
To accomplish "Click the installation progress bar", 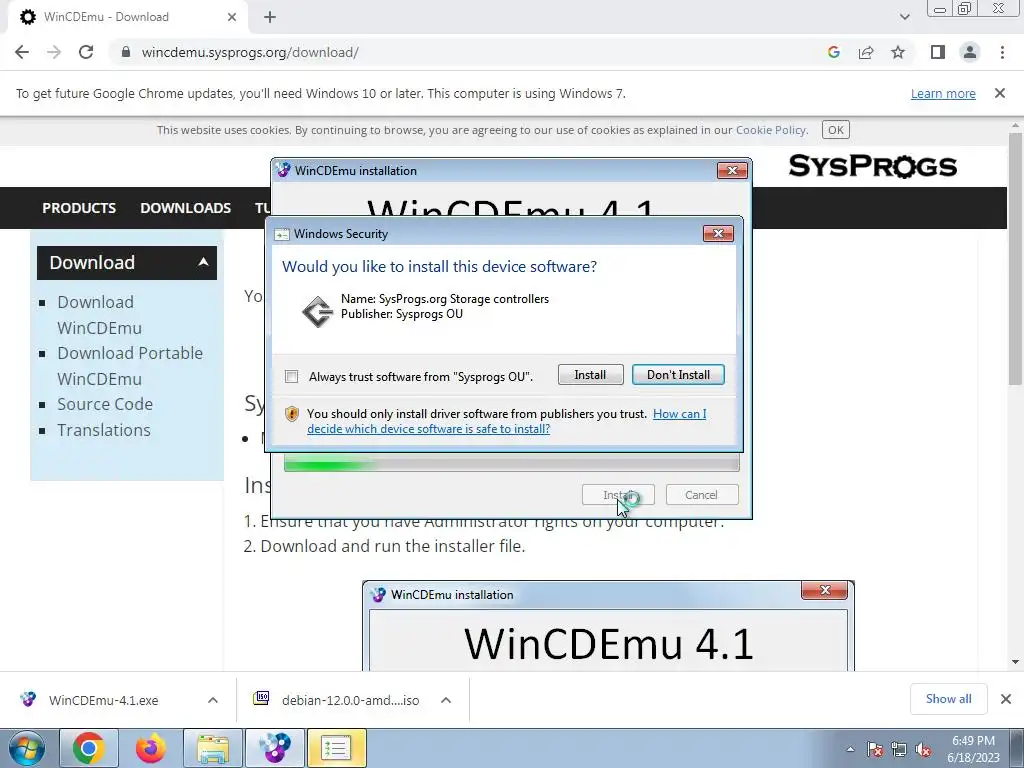I will tap(511, 464).
